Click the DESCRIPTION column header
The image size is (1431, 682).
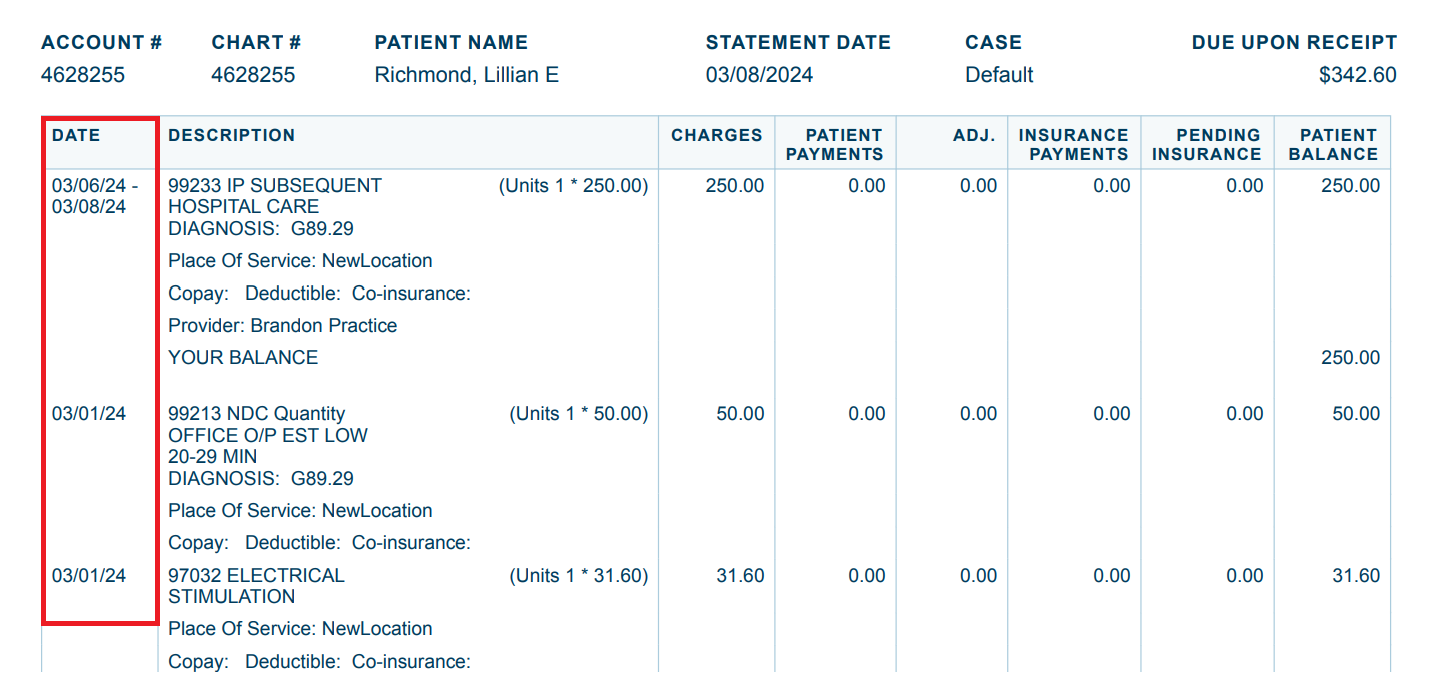tap(232, 135)
